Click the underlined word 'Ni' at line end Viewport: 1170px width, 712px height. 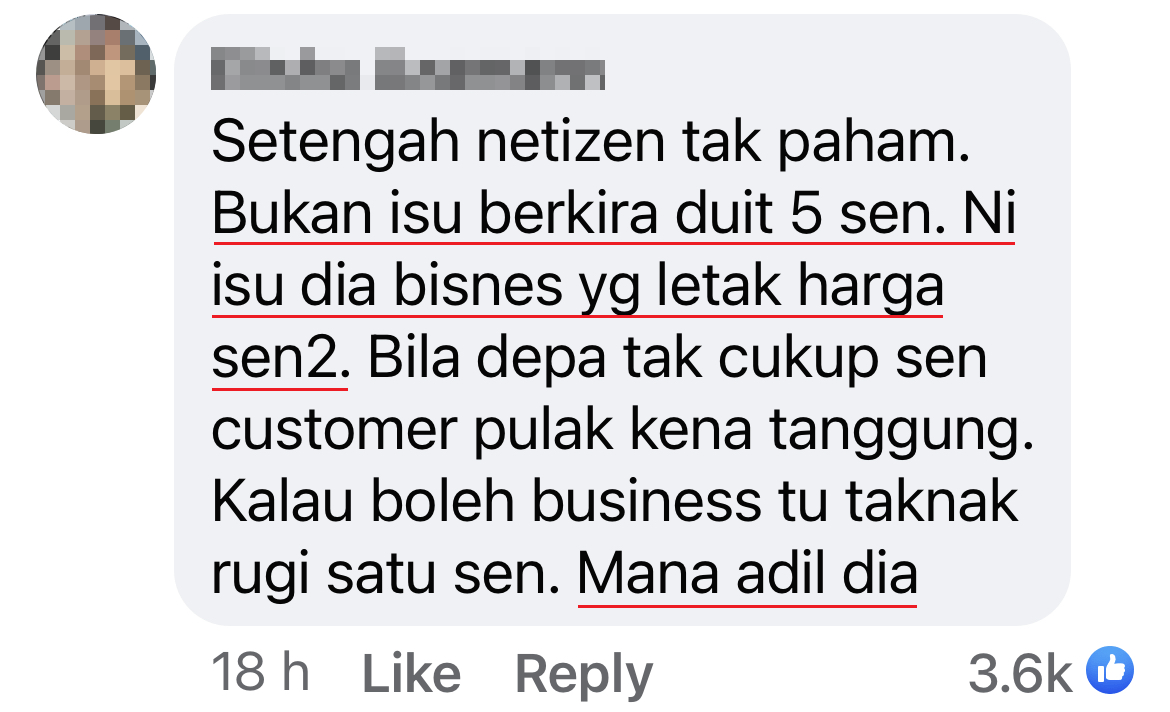[x=989, y=213]
